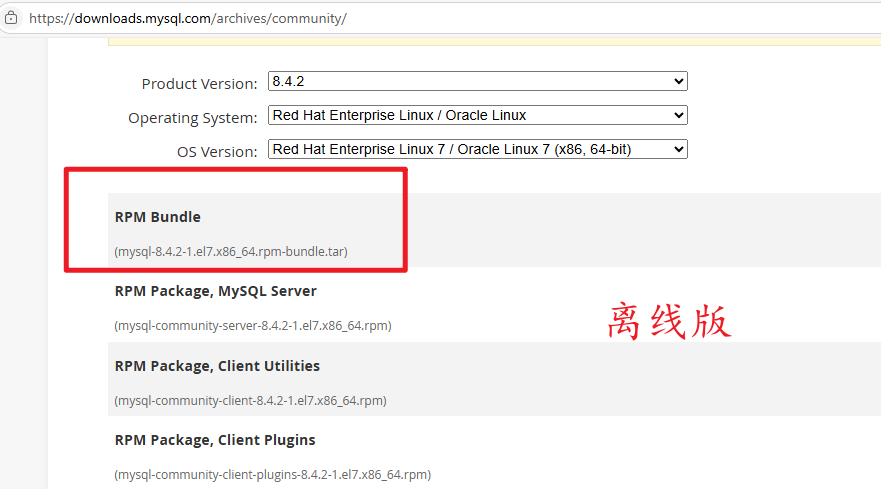Click mysql-8.4.2-1.el7.x86_64.rpm-bundle.tar filename
881x489 pixels.
coord(231,251)
